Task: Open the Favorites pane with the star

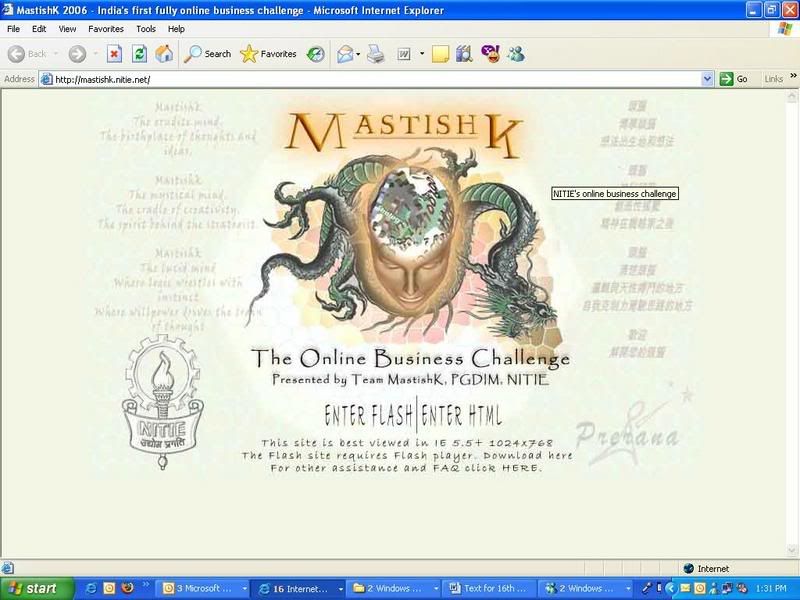Action: point(268,54)
